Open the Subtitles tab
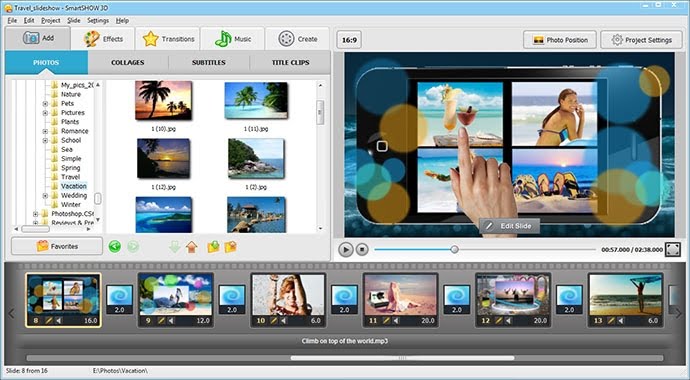Viewport: 690px width, 380px height. (209, 62)
